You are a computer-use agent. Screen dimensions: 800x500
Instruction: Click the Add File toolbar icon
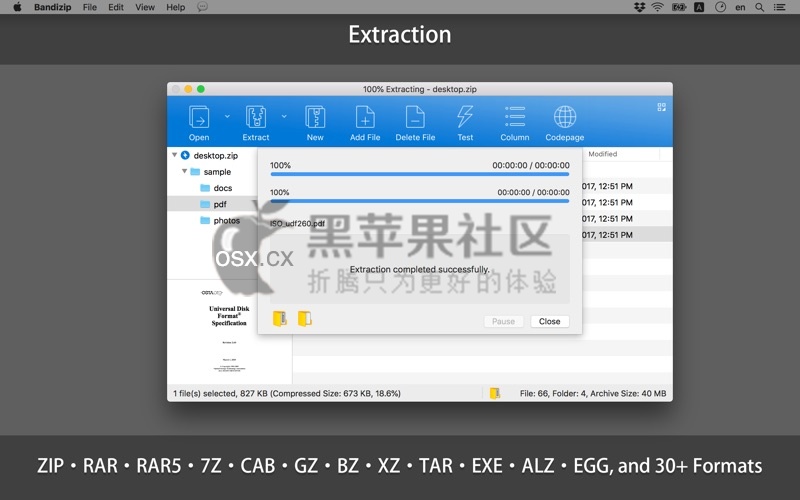(365, 117)
